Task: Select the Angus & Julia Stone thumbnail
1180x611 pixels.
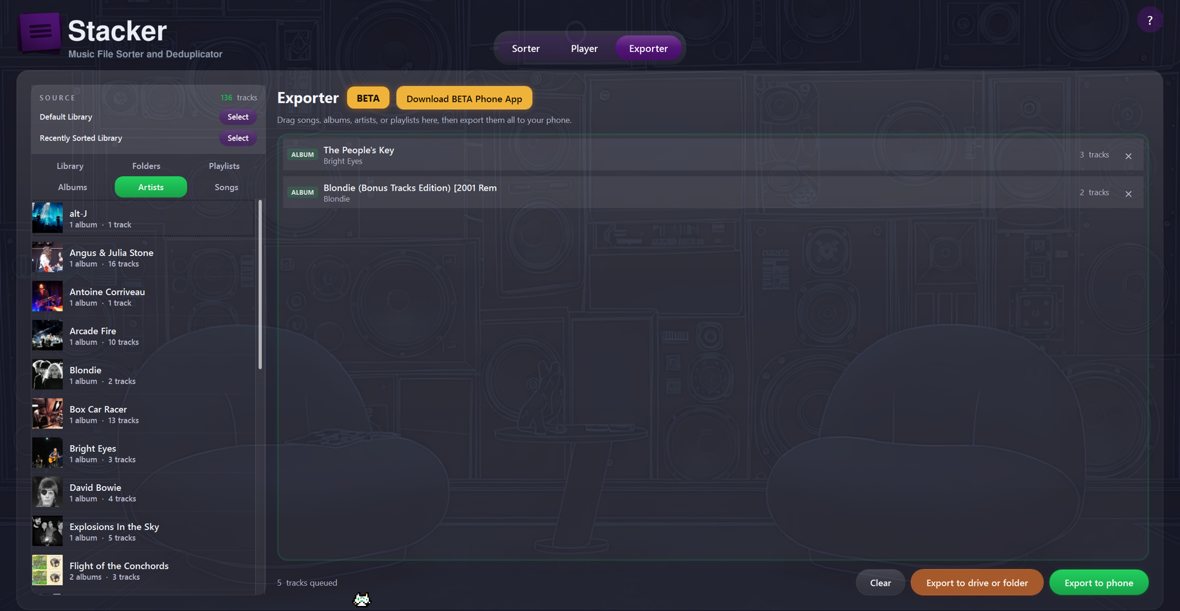Action: coord(47,257)
